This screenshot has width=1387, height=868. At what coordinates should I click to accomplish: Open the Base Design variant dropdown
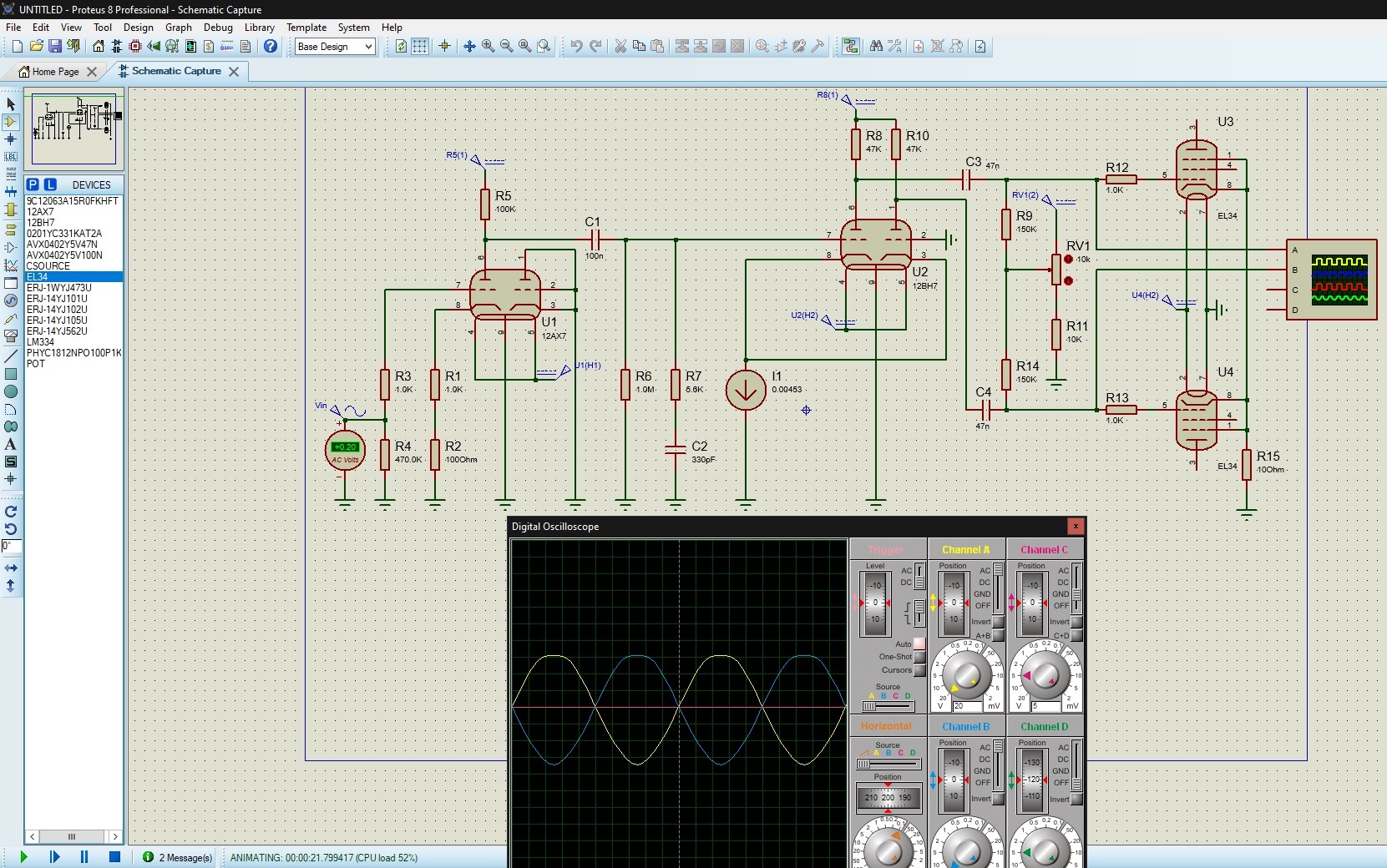click(x=335, y=47)
